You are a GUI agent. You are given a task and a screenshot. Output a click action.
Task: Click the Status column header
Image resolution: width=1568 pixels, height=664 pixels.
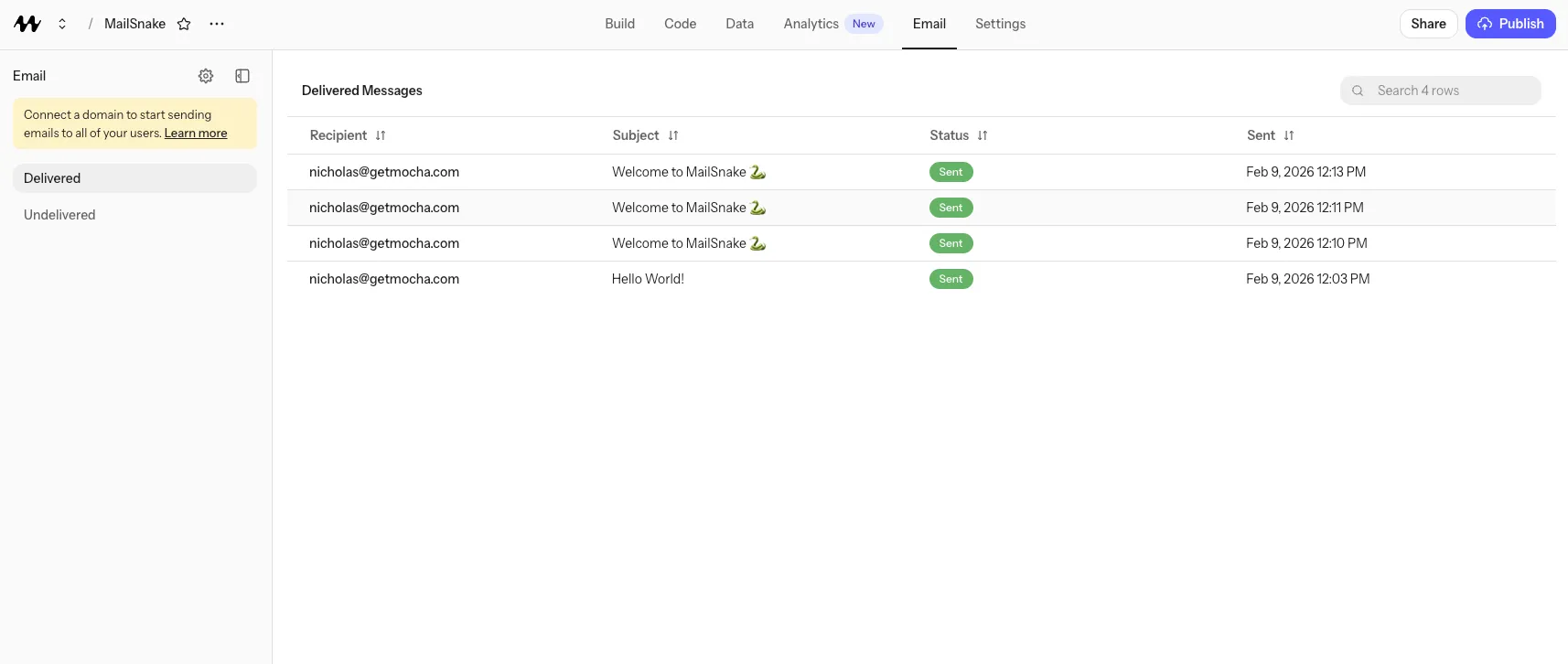[949, 135]
